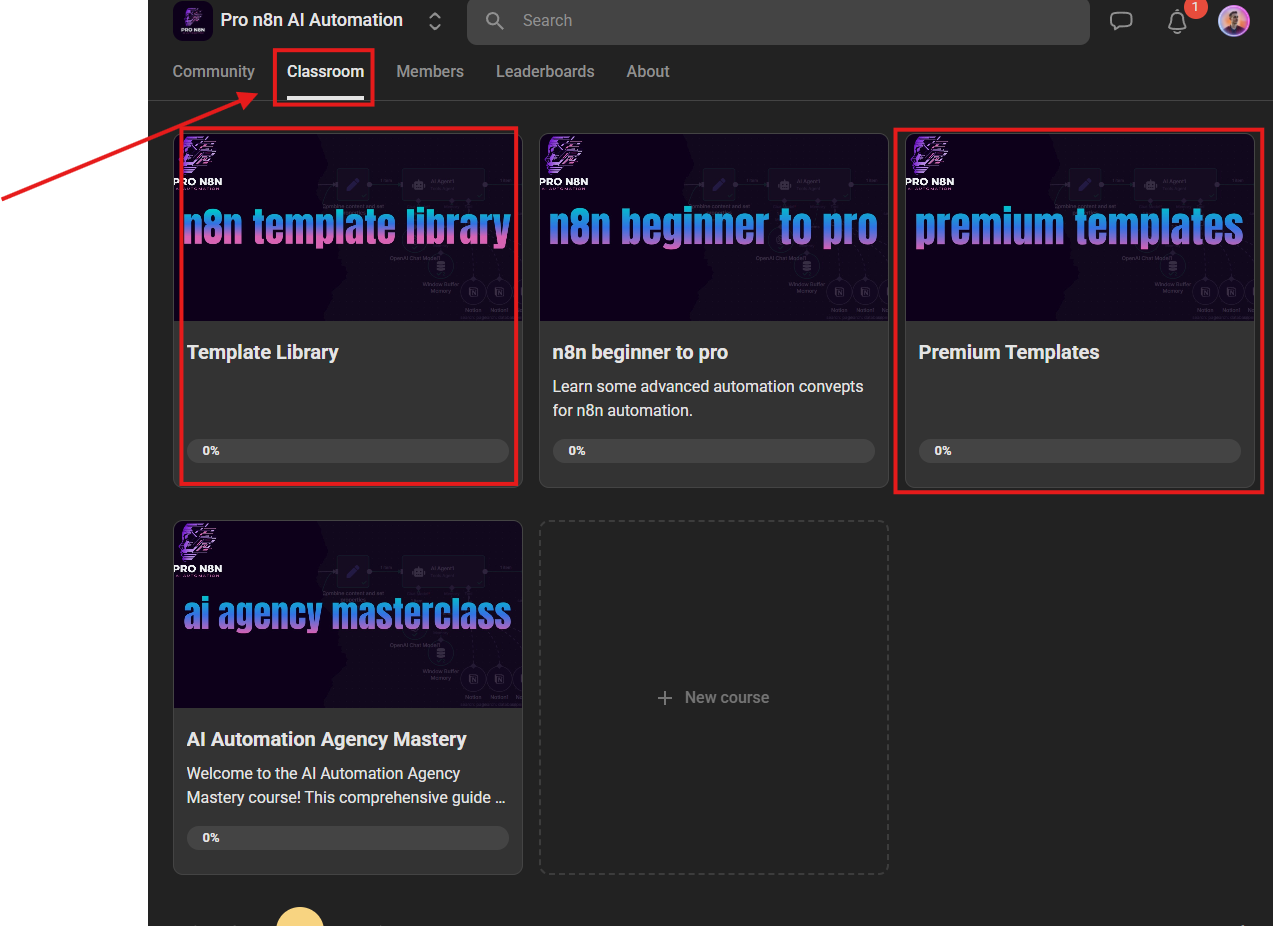Click n8n beginner to pro progress bar
This screenshot has width=1273, height=926.
click(x=714, y=451)
